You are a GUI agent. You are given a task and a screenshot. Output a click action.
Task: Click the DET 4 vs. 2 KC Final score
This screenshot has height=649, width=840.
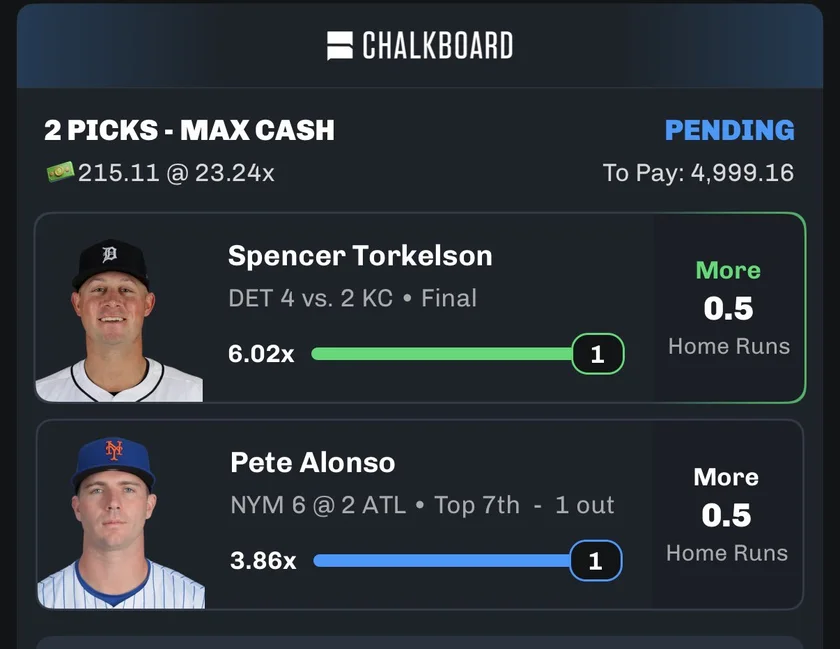[x=352, y=298]
